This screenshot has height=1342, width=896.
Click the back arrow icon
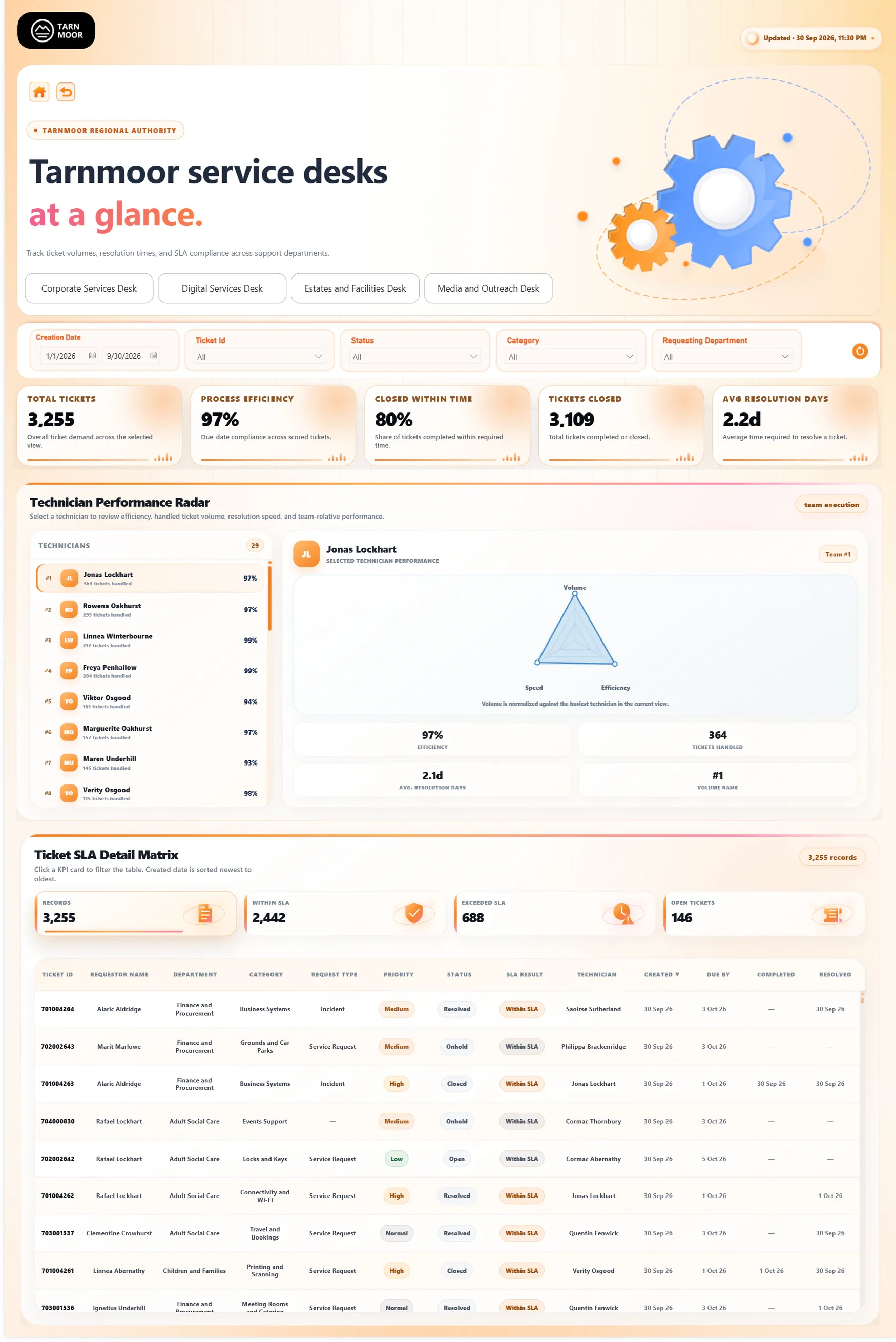[x=66, y=92]
